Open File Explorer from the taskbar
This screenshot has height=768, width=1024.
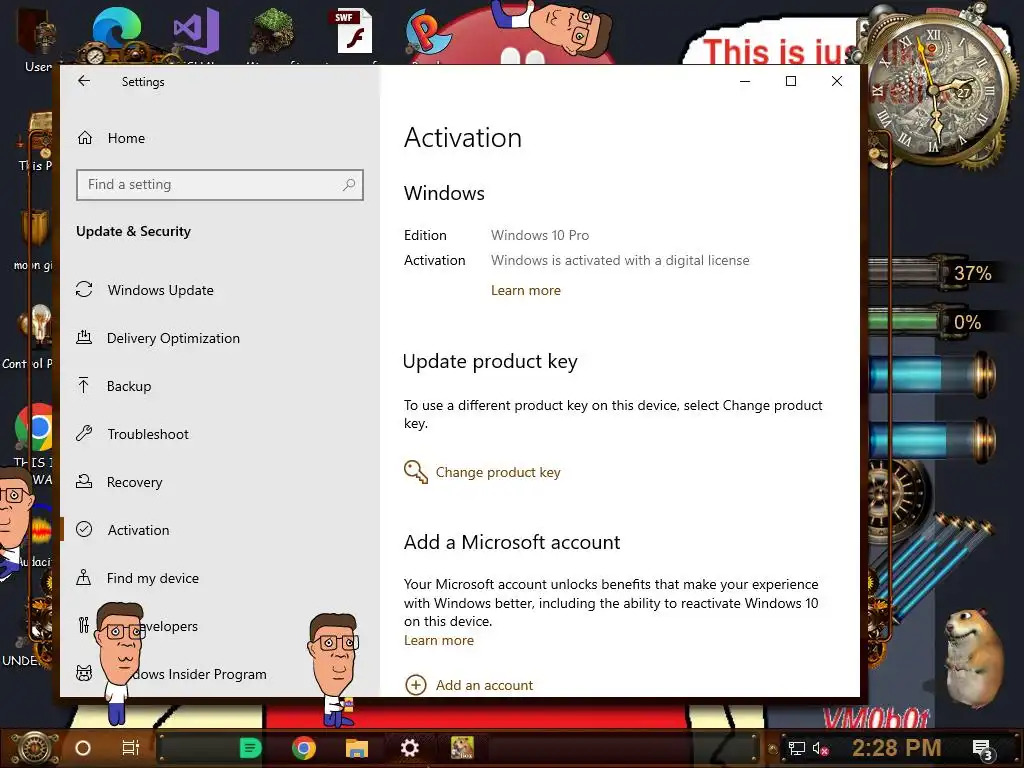pos(357,748)
